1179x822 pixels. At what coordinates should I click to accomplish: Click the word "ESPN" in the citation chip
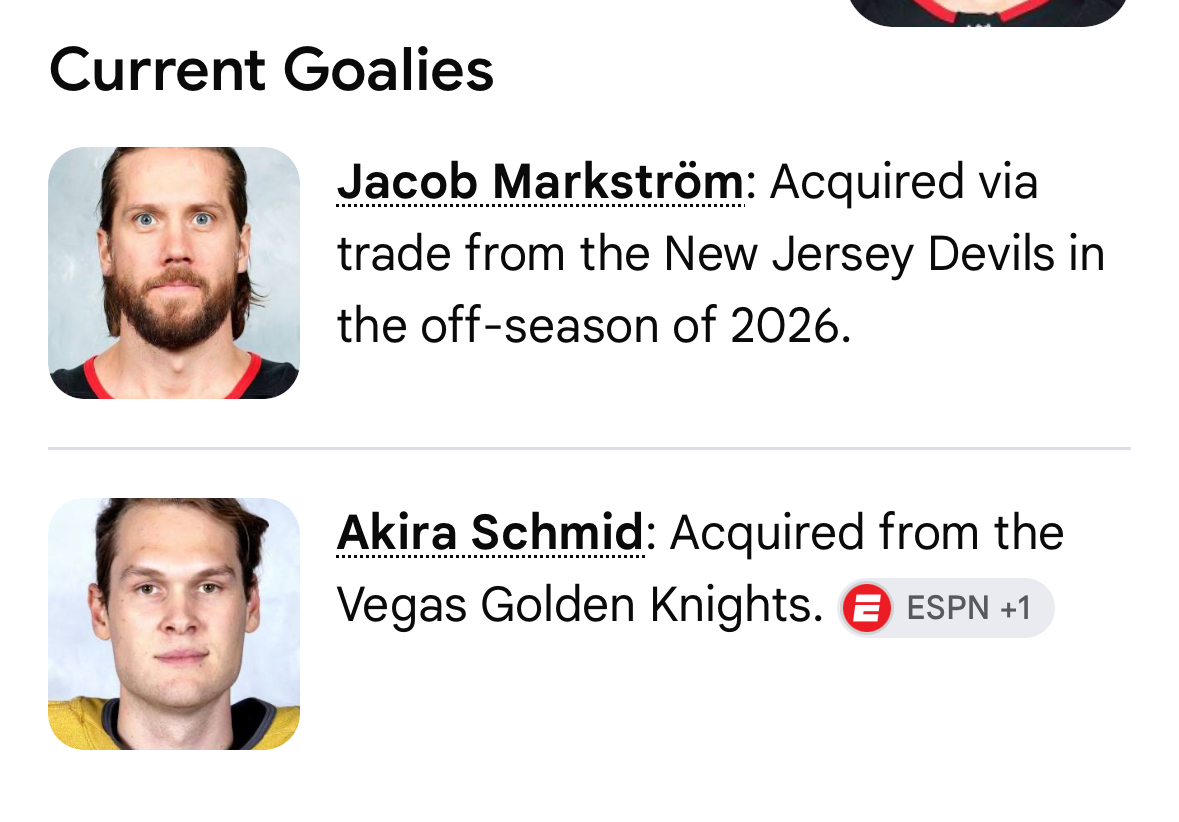[947, 608]
